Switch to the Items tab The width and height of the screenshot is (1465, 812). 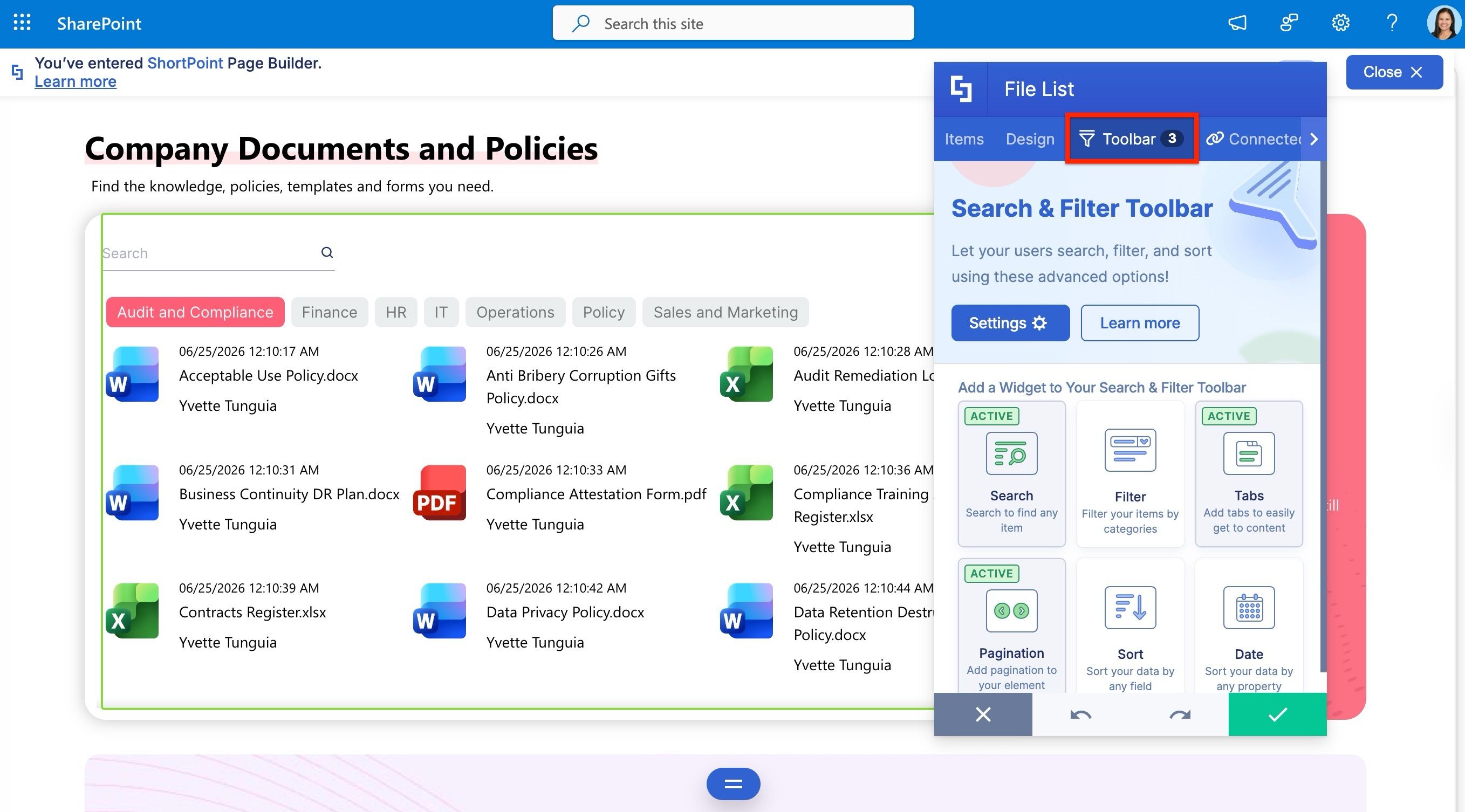coord(964,139)
